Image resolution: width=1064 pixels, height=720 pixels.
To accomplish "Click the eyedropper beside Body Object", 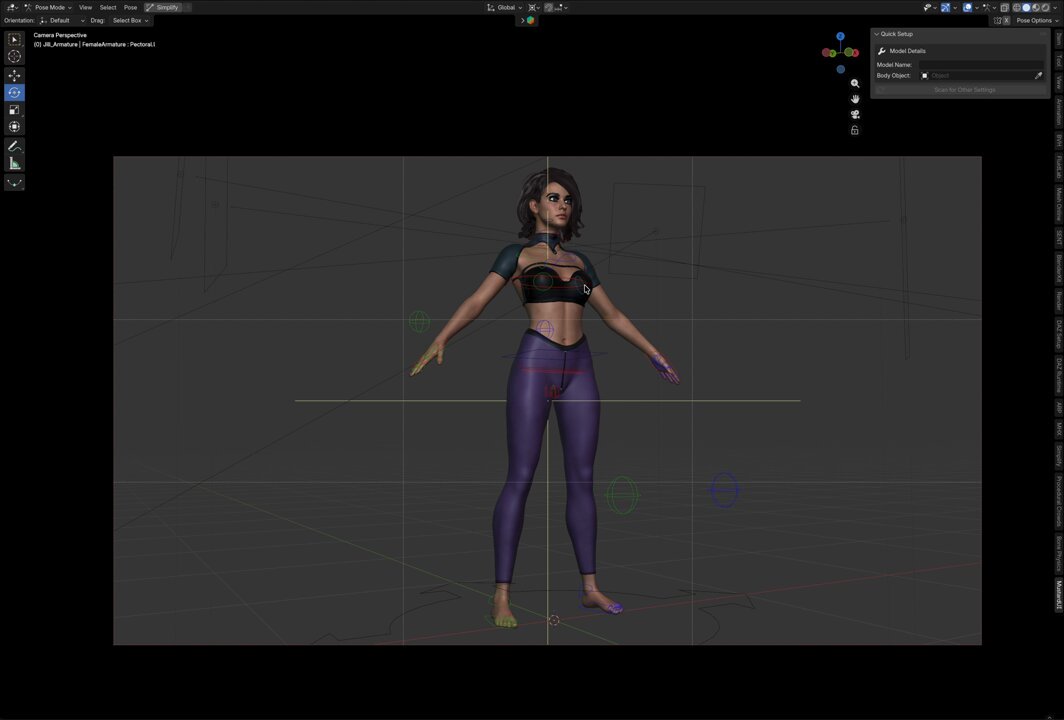I will pos(1038,75).
